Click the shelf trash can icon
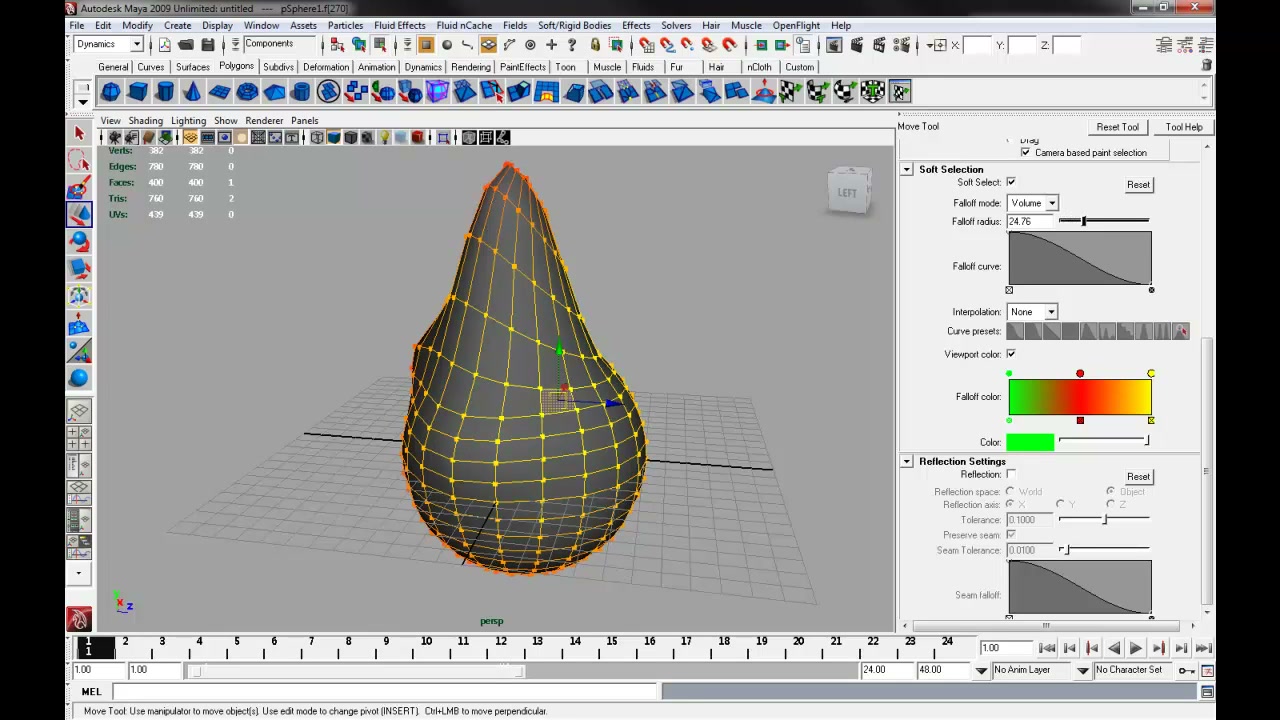Screen dimensions: 1280x720 tap(1207, 65)
